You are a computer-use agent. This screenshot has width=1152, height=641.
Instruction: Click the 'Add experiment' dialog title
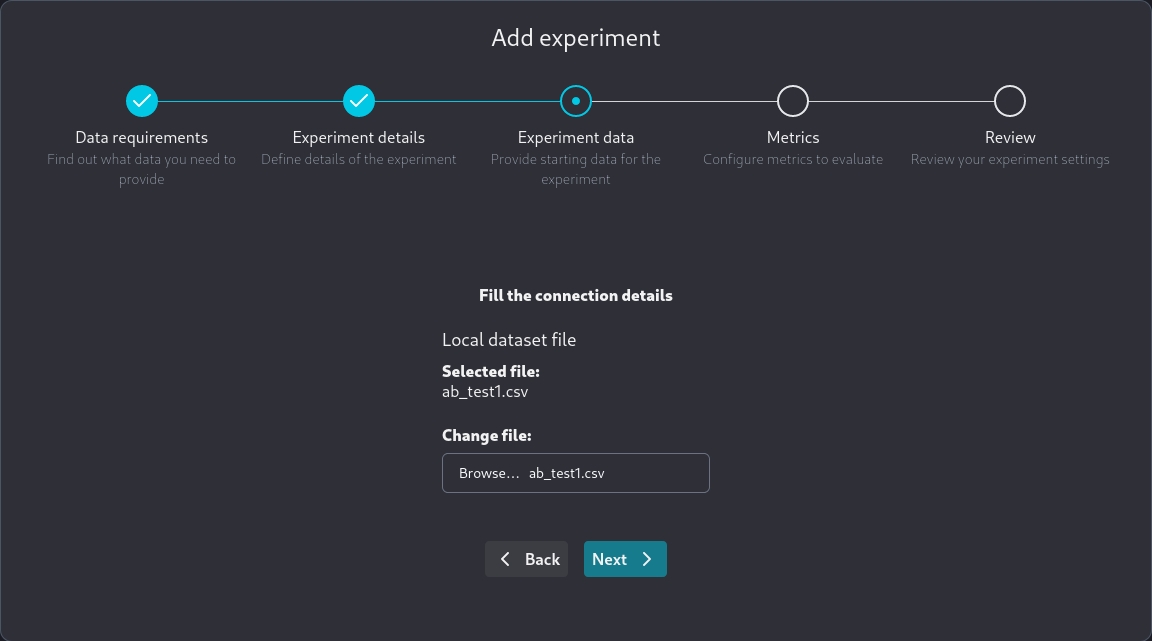(x=576, y=38)
